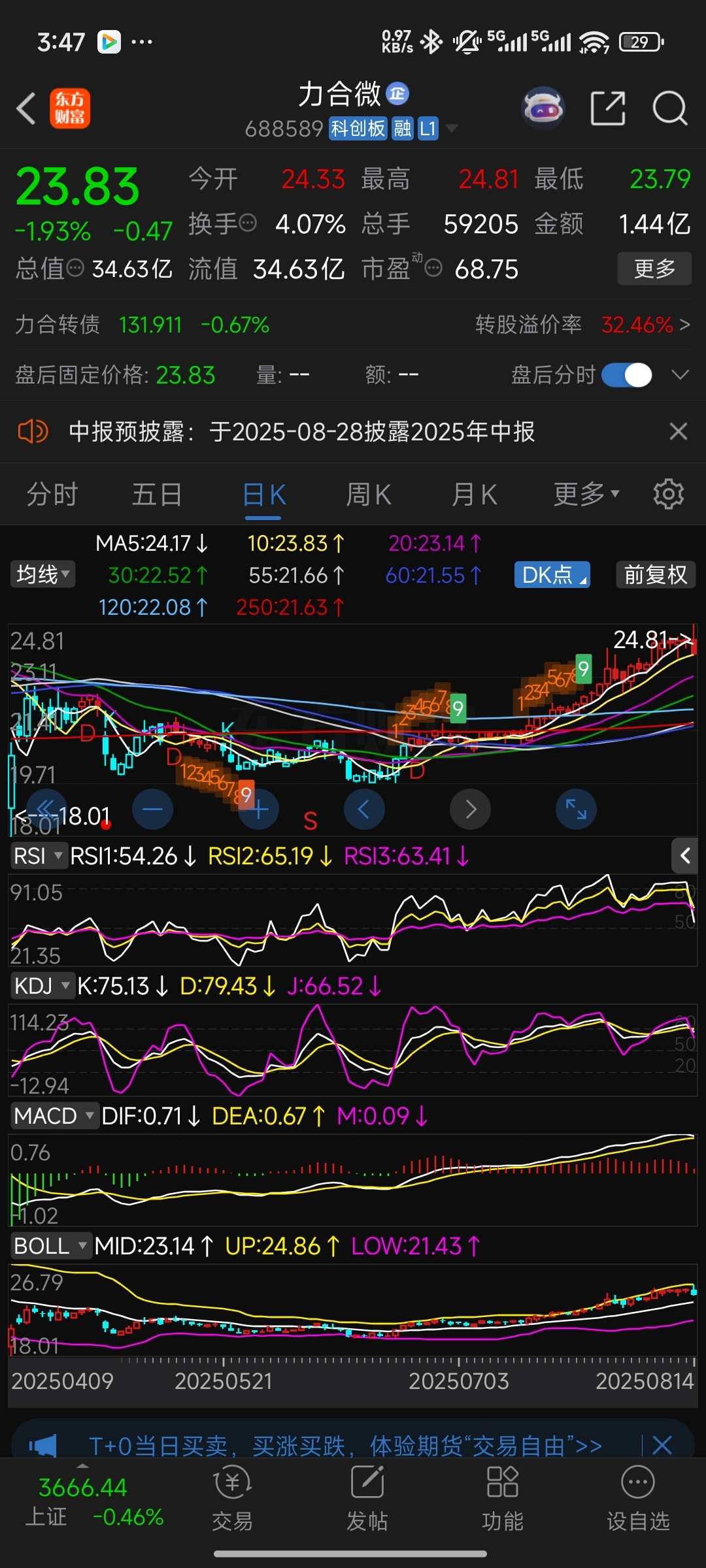706x1568 pixels.
Task: Tap 最高 value 24.81
Action: [489, 179]
